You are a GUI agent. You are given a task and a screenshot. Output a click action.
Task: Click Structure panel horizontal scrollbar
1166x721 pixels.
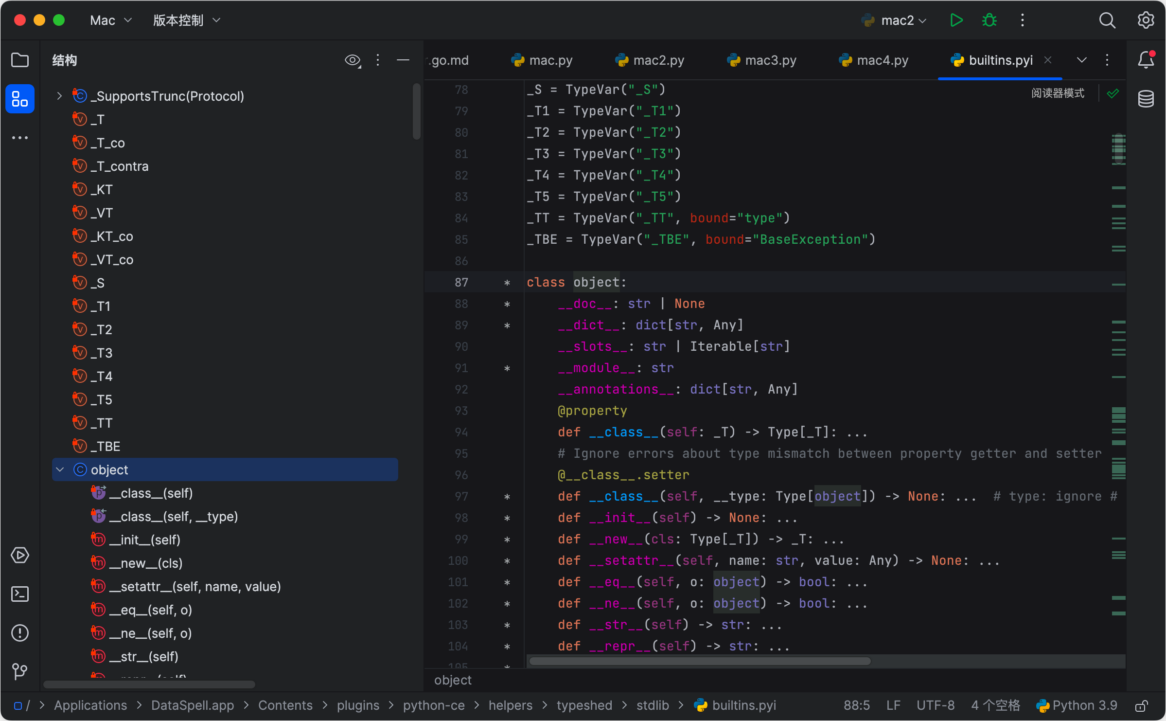pyautogui.click(x=149, y=684)
